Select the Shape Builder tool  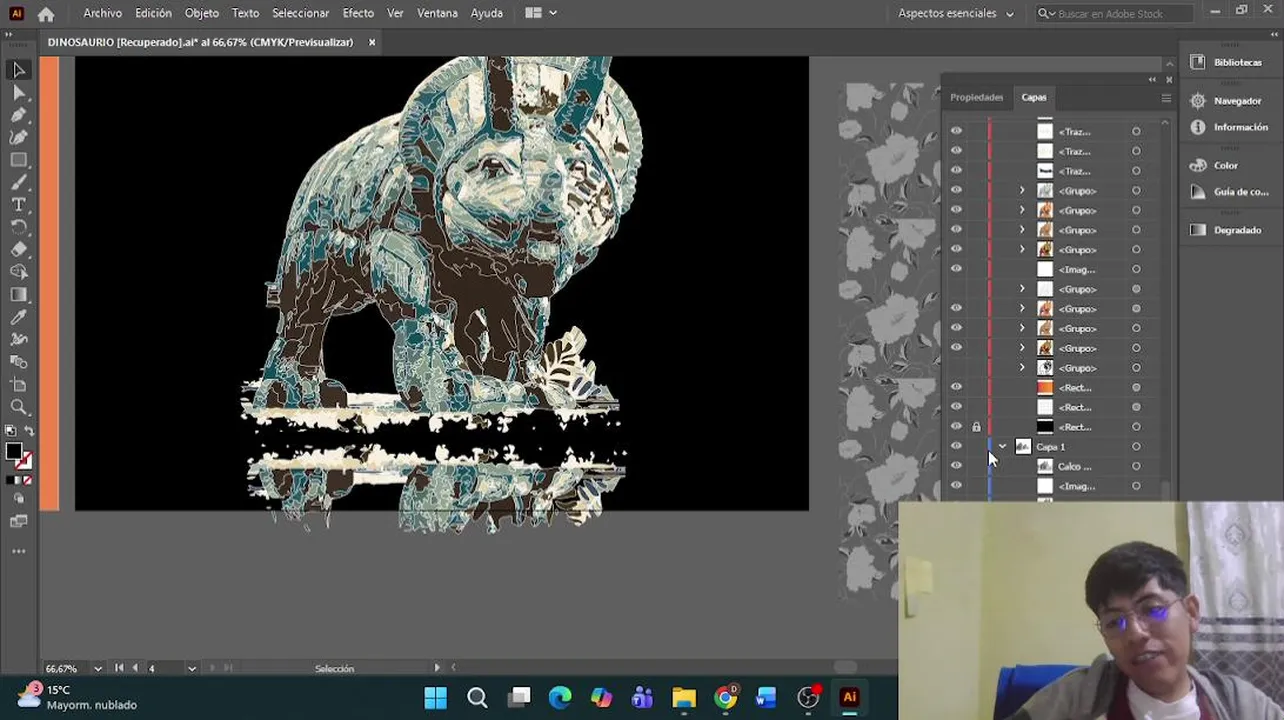[18, 272]
